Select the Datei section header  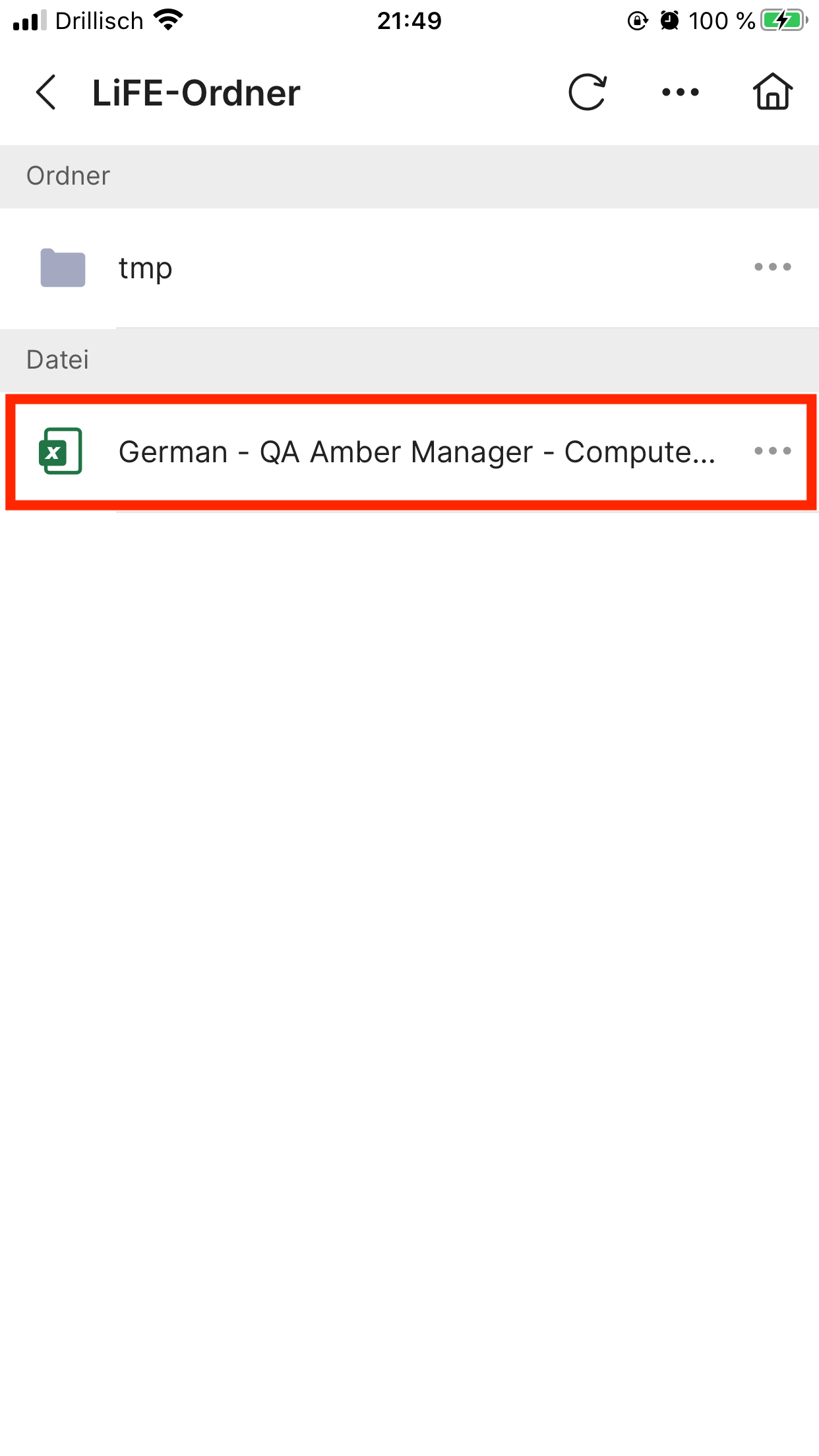[409, 361]
